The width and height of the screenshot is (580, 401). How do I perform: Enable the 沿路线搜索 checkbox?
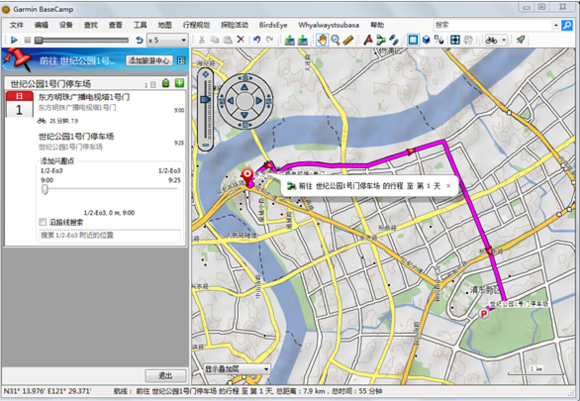pos(43,222)
